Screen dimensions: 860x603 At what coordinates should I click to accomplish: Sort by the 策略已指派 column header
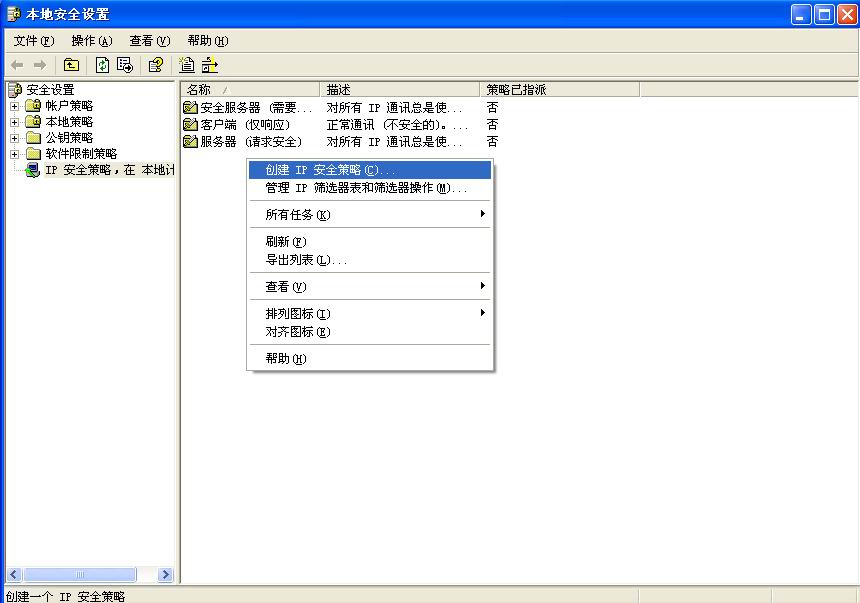pyautogui.click(x=559, y=89)
